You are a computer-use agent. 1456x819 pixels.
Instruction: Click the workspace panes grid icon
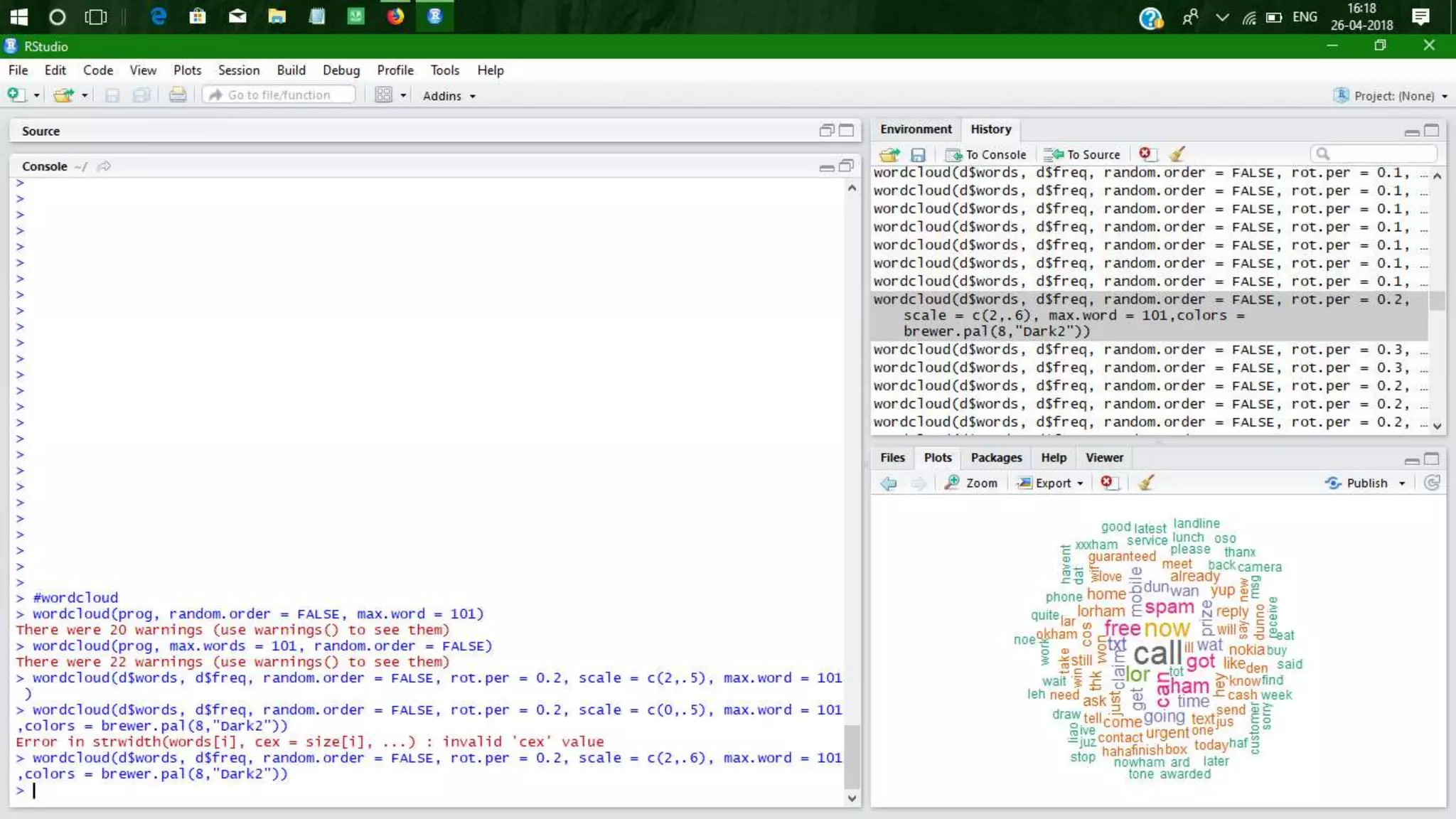click(x=383, y=95)
